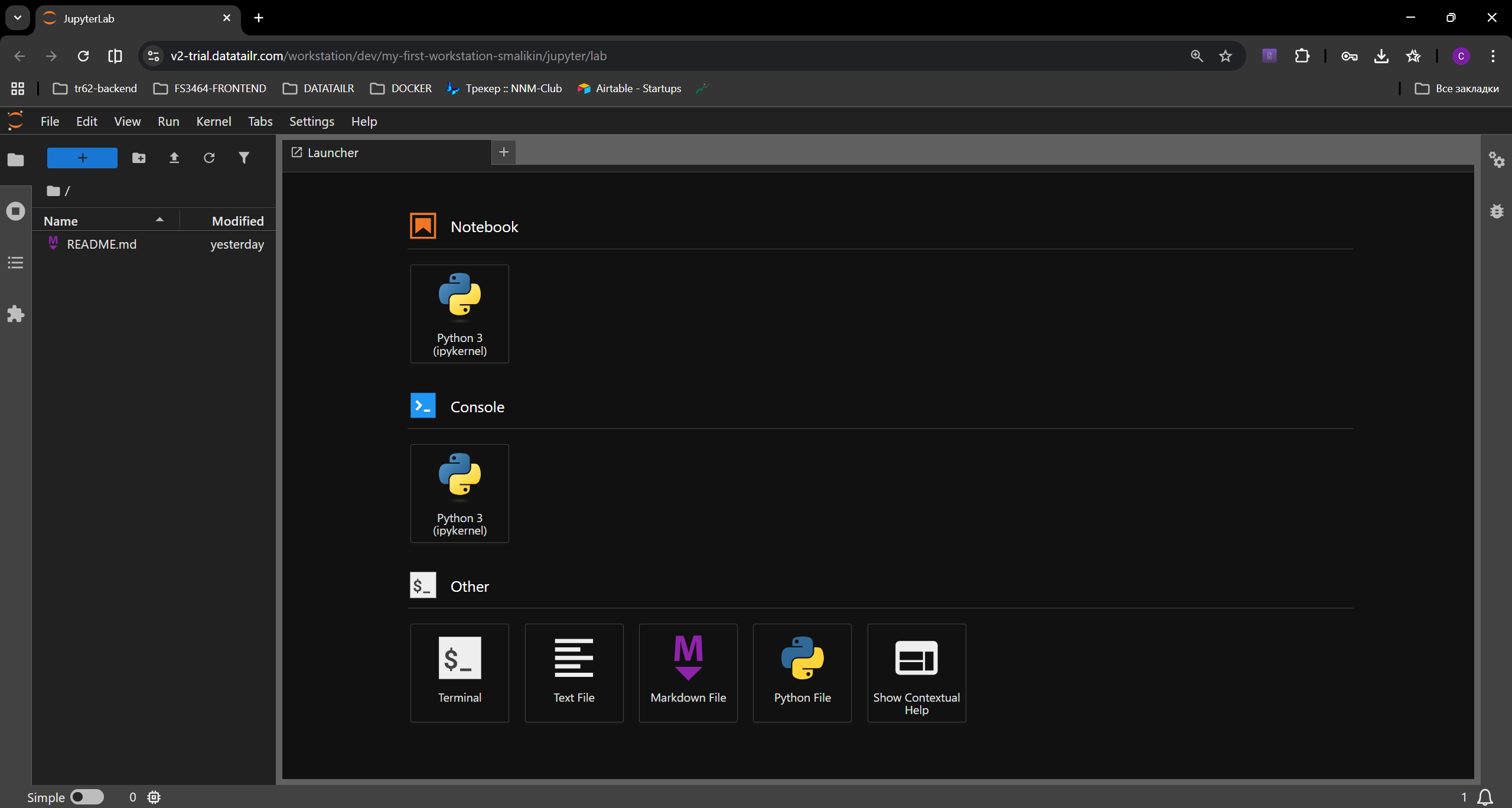This screenshot has width=1512, height=808.
Task: Click the blue New Launcher button
Action: (82, 158)
